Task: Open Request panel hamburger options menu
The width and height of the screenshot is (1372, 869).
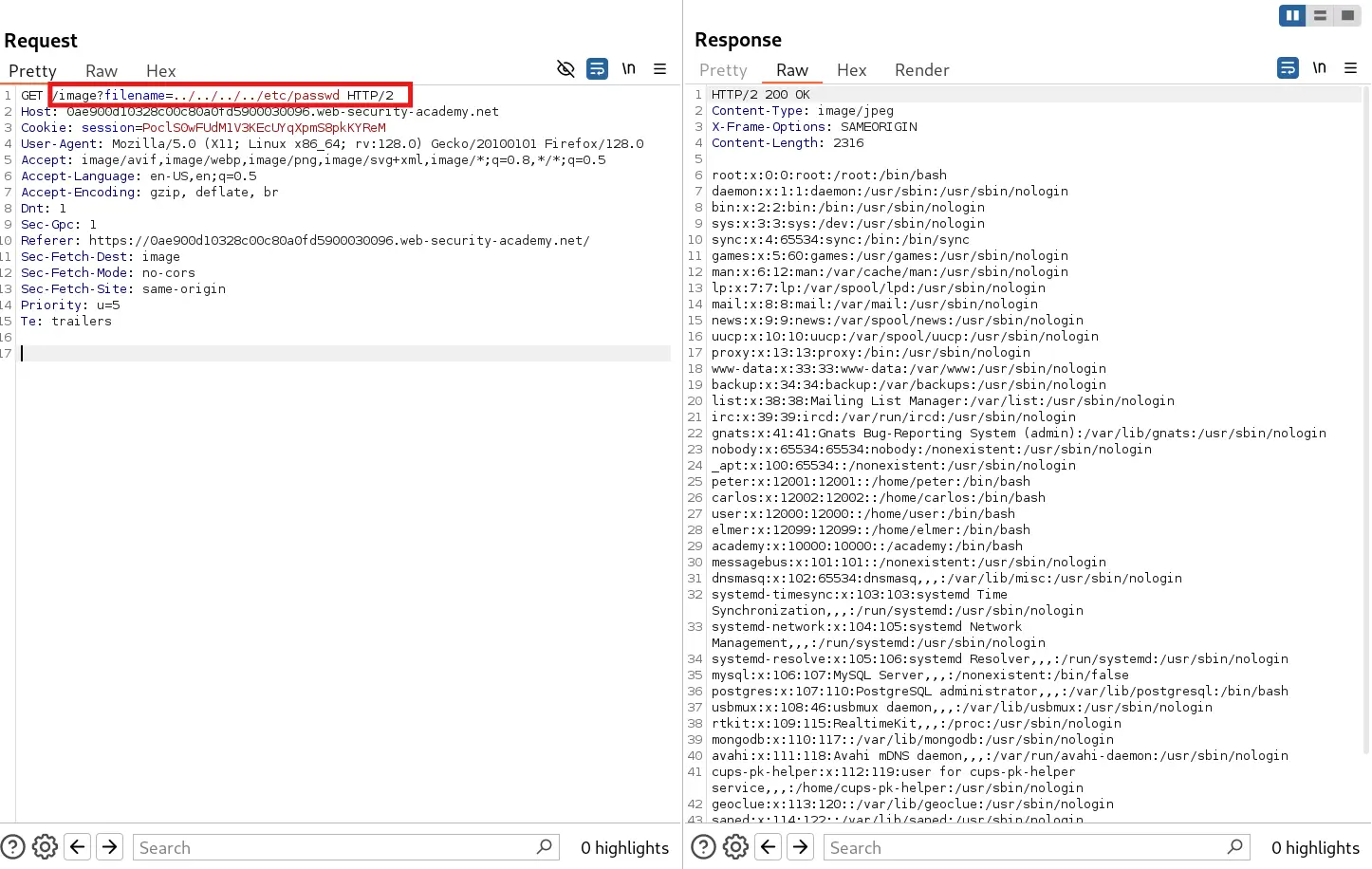Action: pos(660,68)
